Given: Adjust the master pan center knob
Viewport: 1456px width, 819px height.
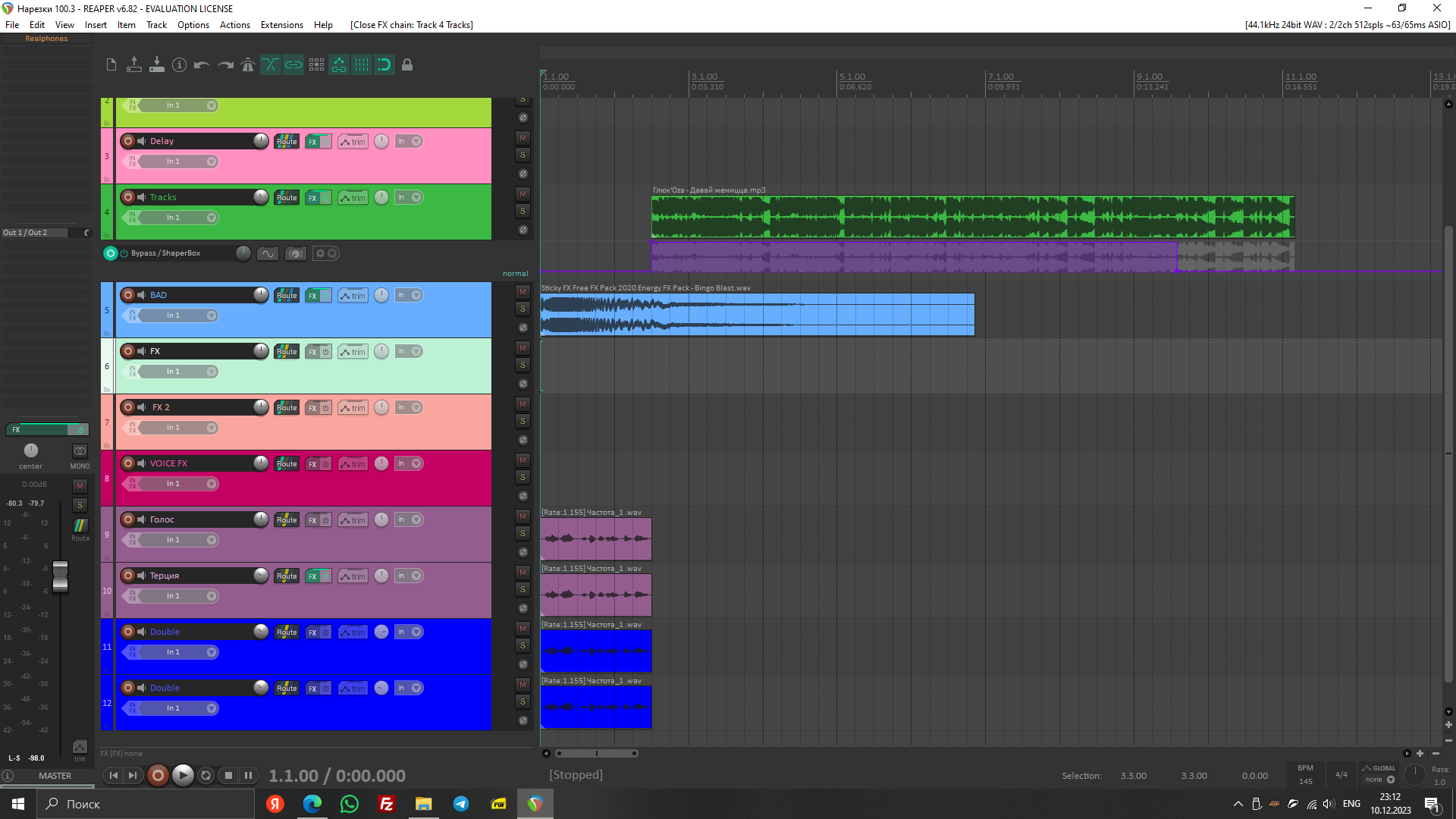Looking at the screenshot, I should [x=31, y=450].
